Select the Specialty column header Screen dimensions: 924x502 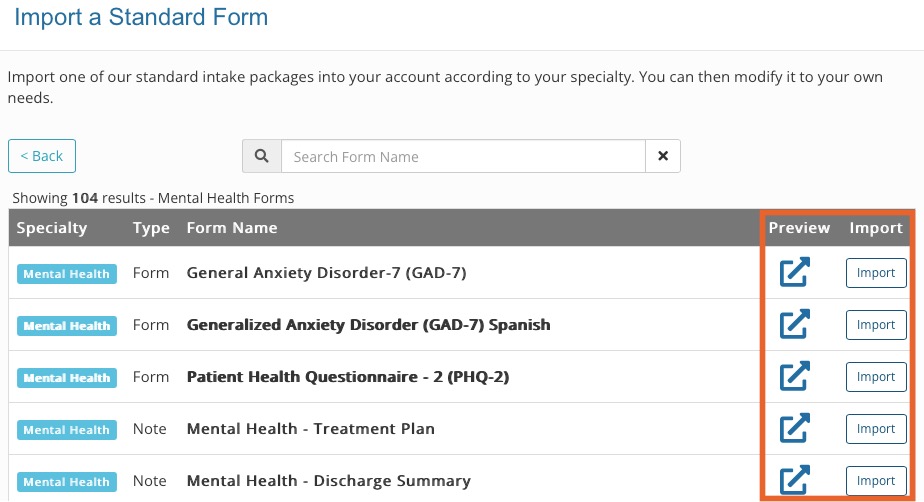[52, 228]
